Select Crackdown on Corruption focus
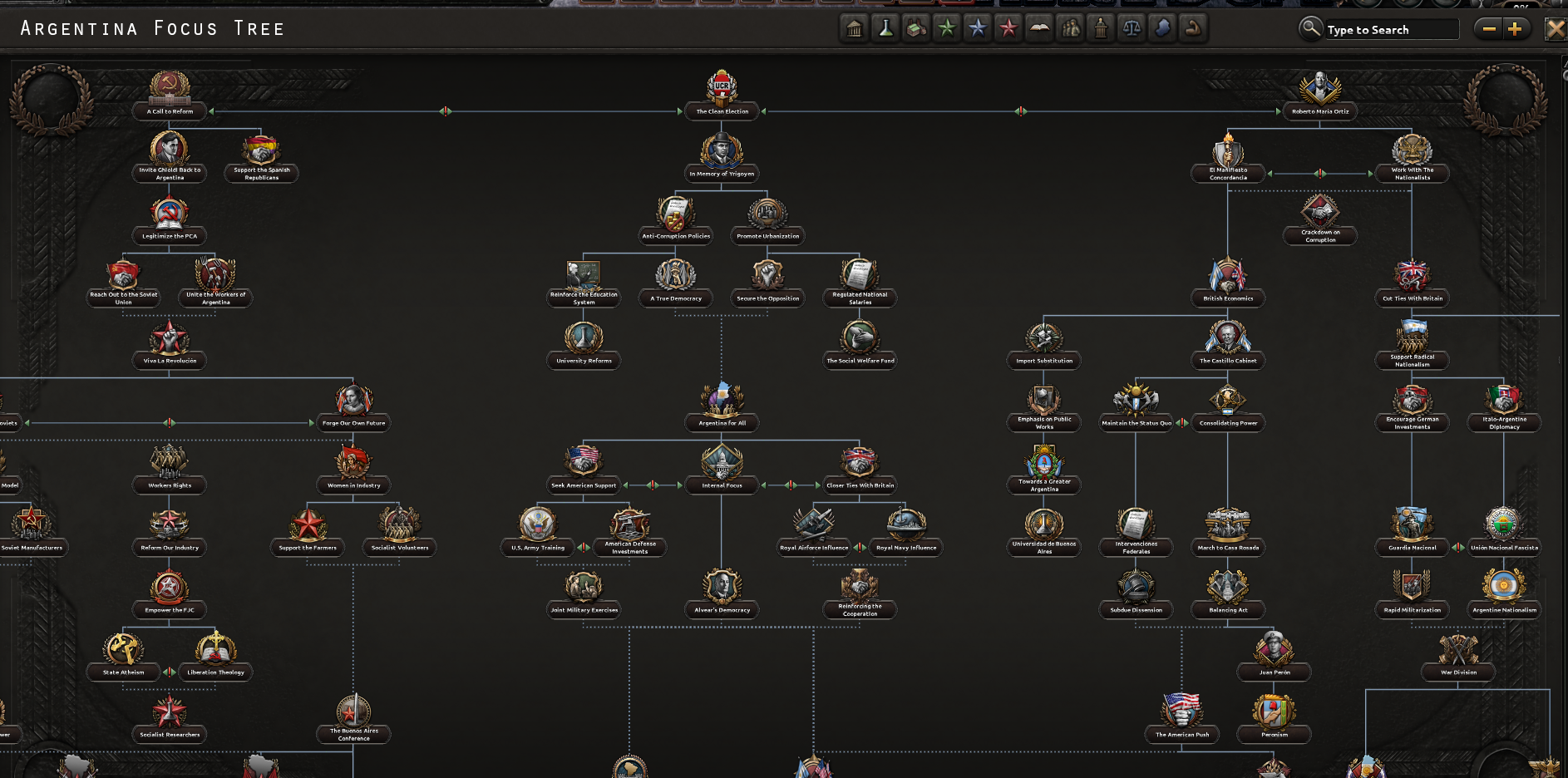Viewport: 1568px width, 778px height. (x=1320, y=219)
